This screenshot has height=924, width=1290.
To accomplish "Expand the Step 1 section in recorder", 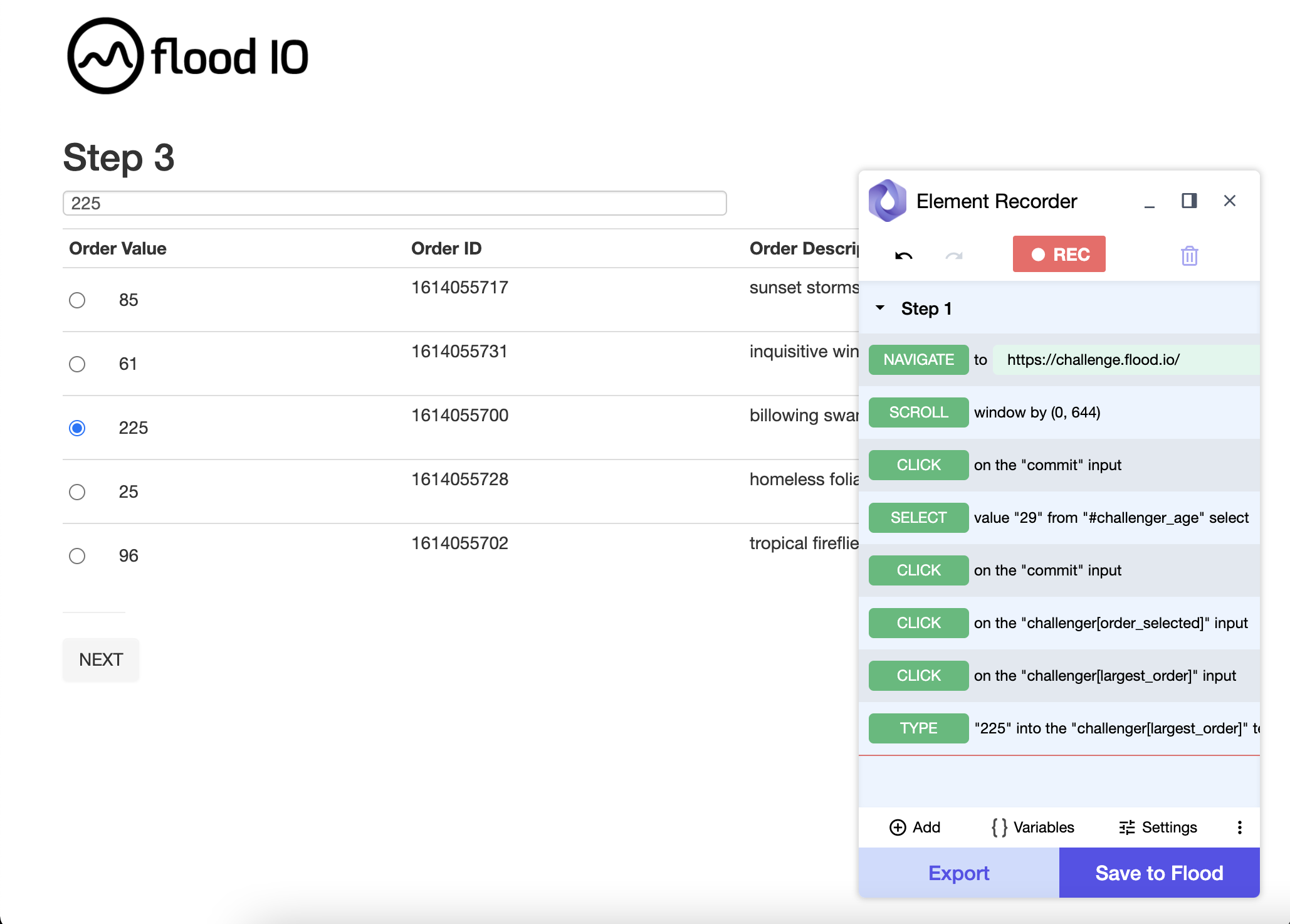I will click(x=878, y=308).
